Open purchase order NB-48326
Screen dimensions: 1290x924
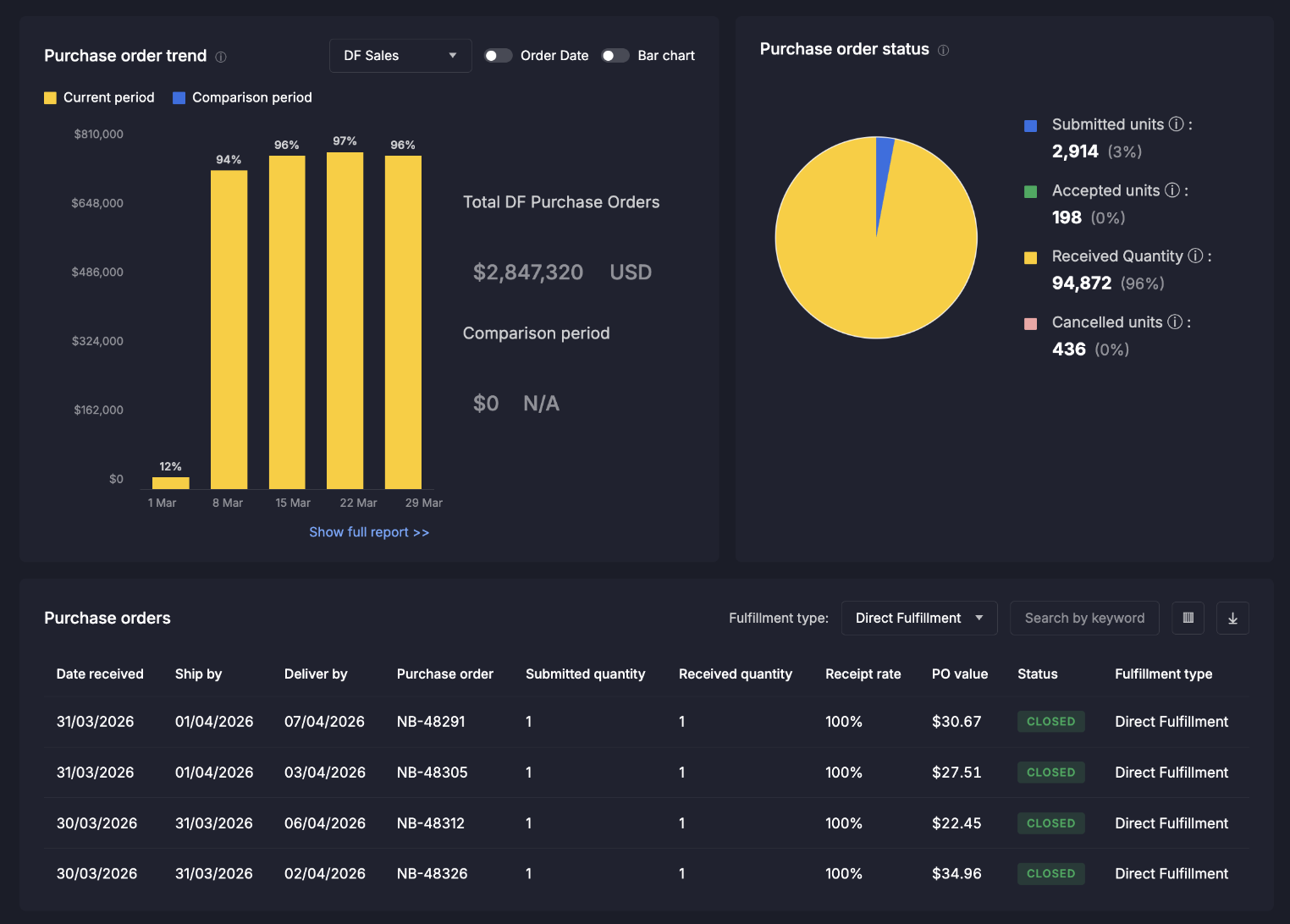[x=433, y=874]
